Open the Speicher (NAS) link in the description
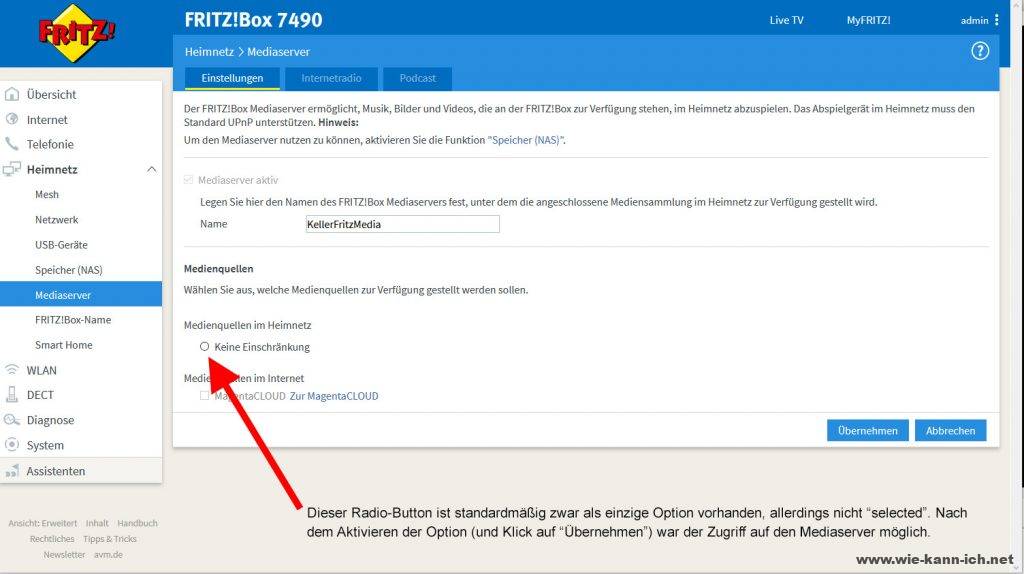This screenshot has height=574, width=1024. pyautogui.click(x=526, y=141)
